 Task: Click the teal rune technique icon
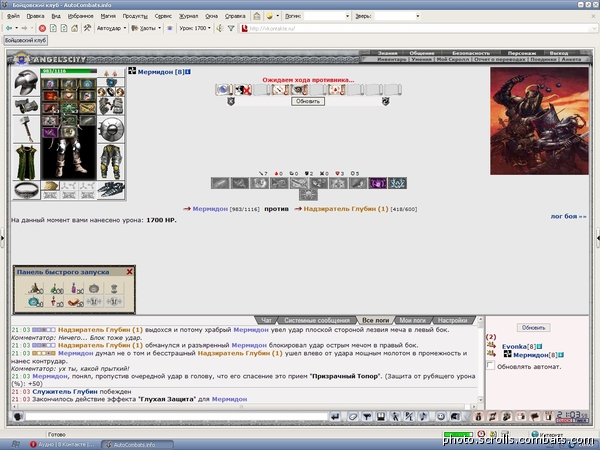(397, 183)
